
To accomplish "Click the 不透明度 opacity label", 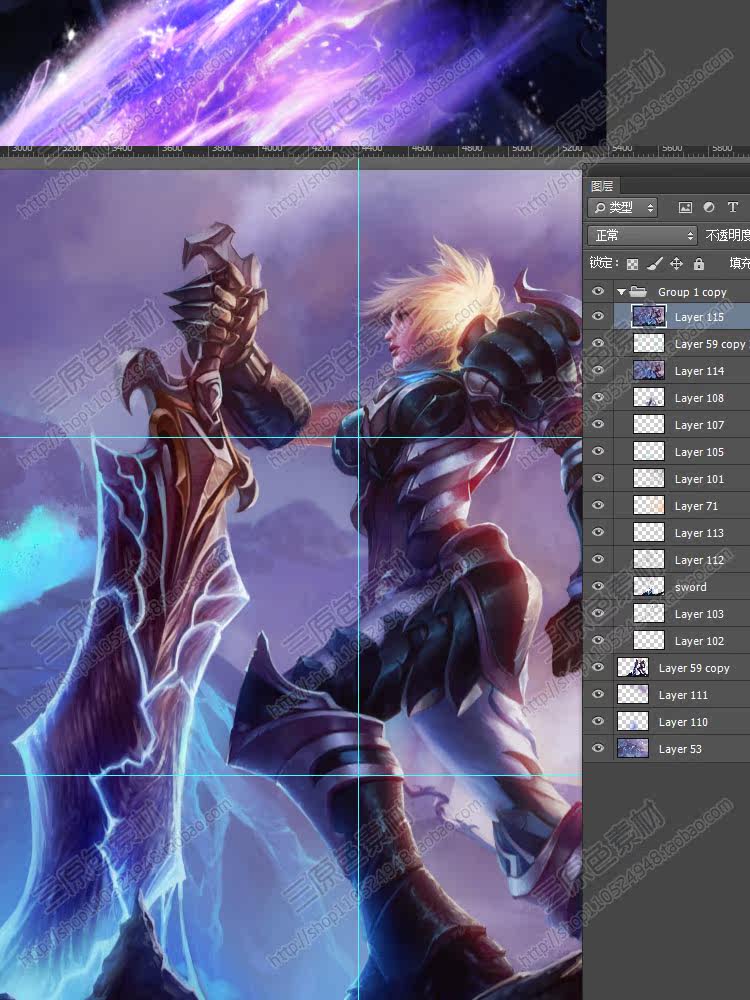I will pyautogui.click(x=728, y=235).
